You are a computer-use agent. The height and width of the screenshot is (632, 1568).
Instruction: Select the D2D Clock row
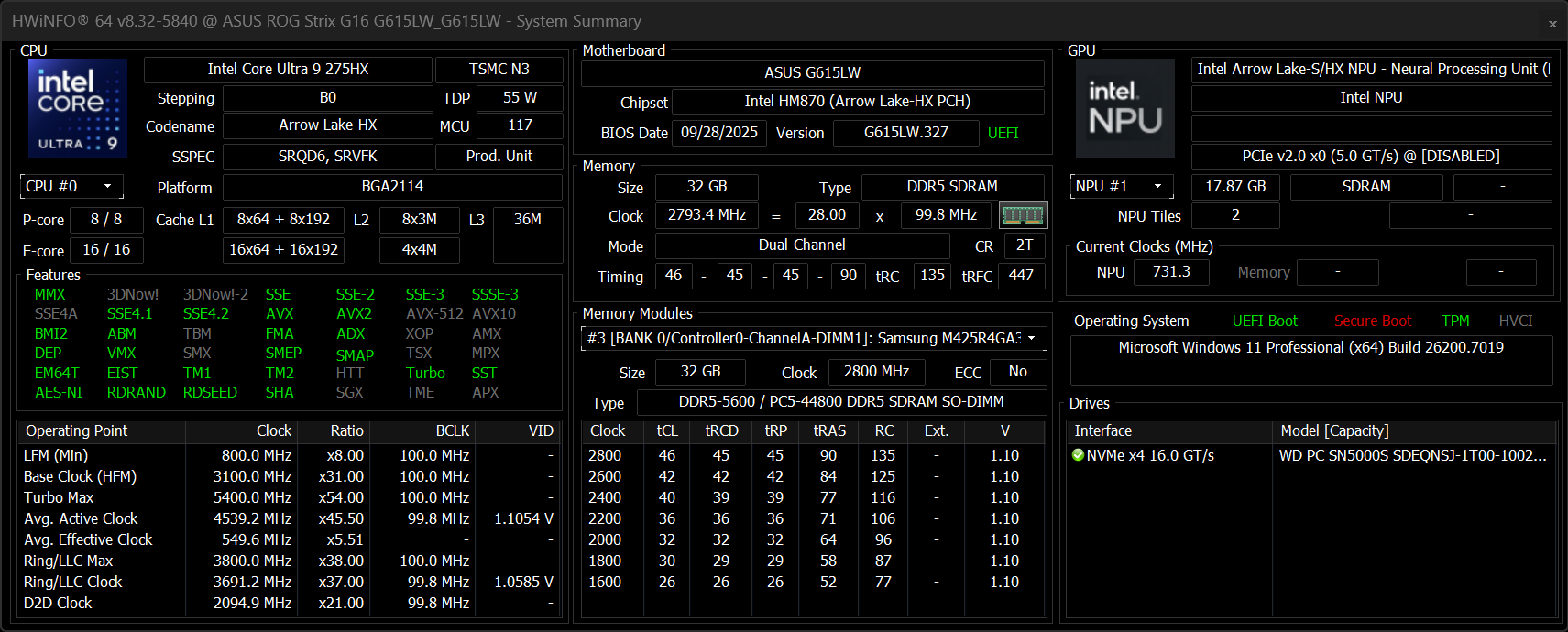click(x=289, y=603)
